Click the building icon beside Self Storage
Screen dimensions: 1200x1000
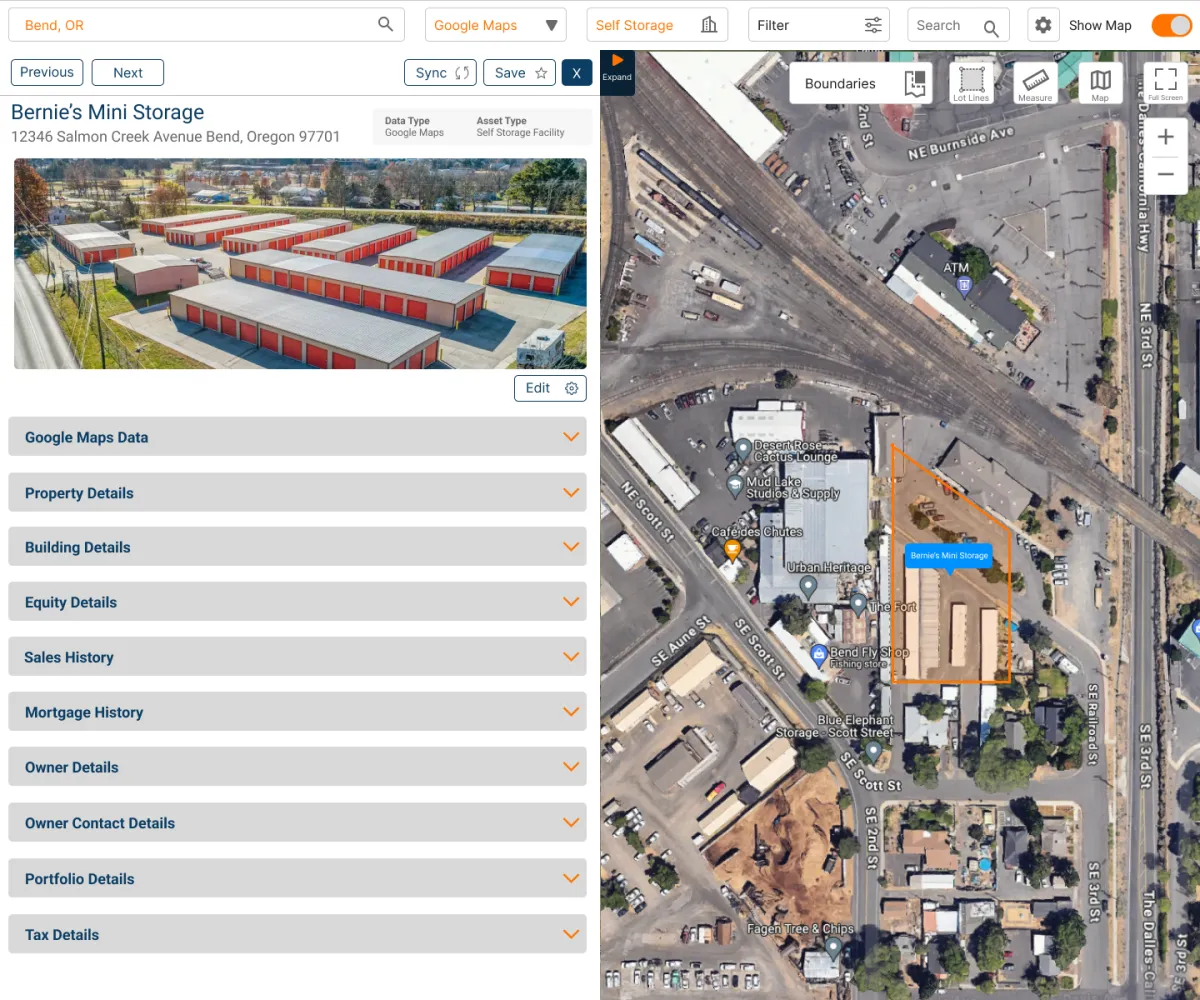click(709, 25)
